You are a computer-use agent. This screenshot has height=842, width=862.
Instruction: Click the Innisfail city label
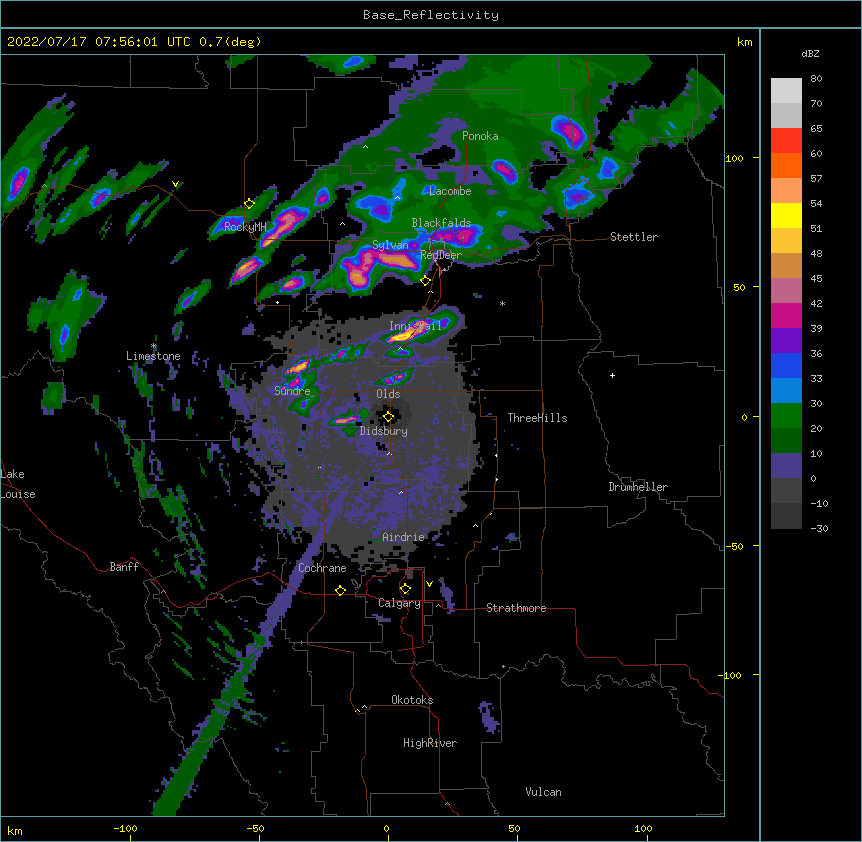coord(415,326)
